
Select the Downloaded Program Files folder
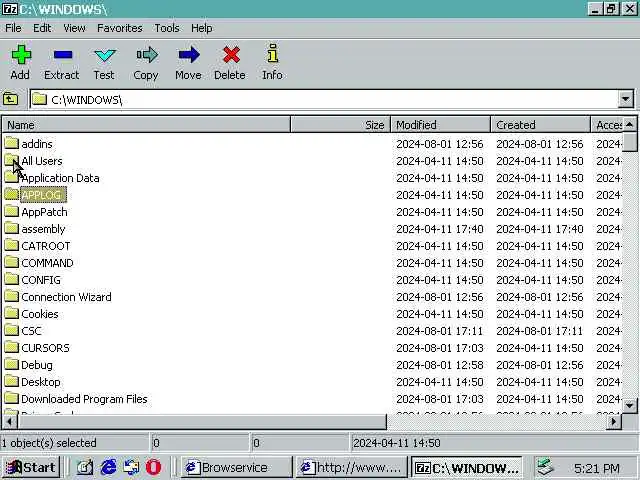point(84,399)
